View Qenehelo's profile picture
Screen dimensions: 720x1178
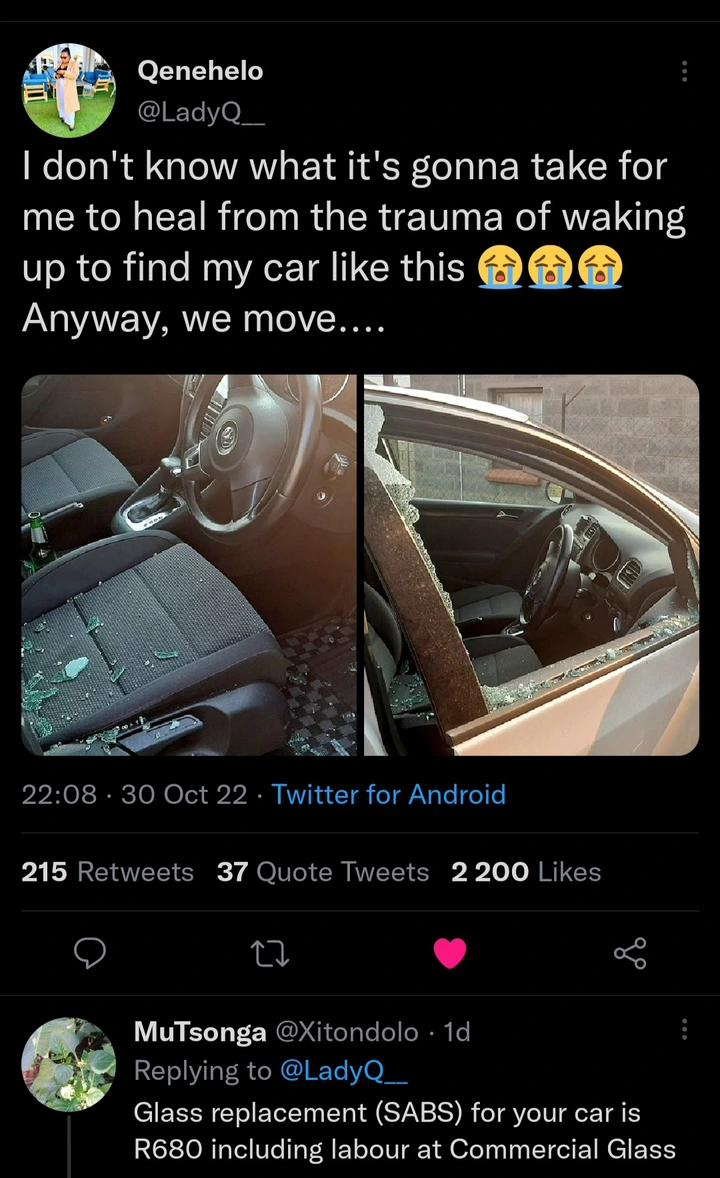[68, 90]
